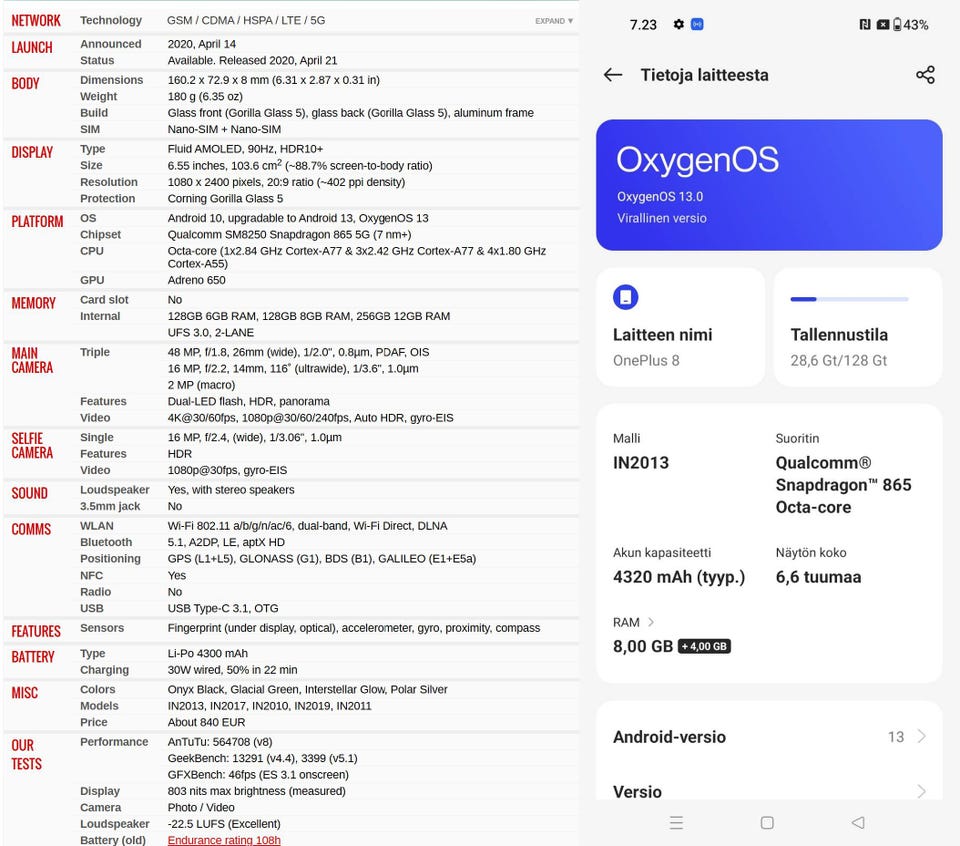
Task: Click the About 840 EUR price value
Action: tap(206, 722)
